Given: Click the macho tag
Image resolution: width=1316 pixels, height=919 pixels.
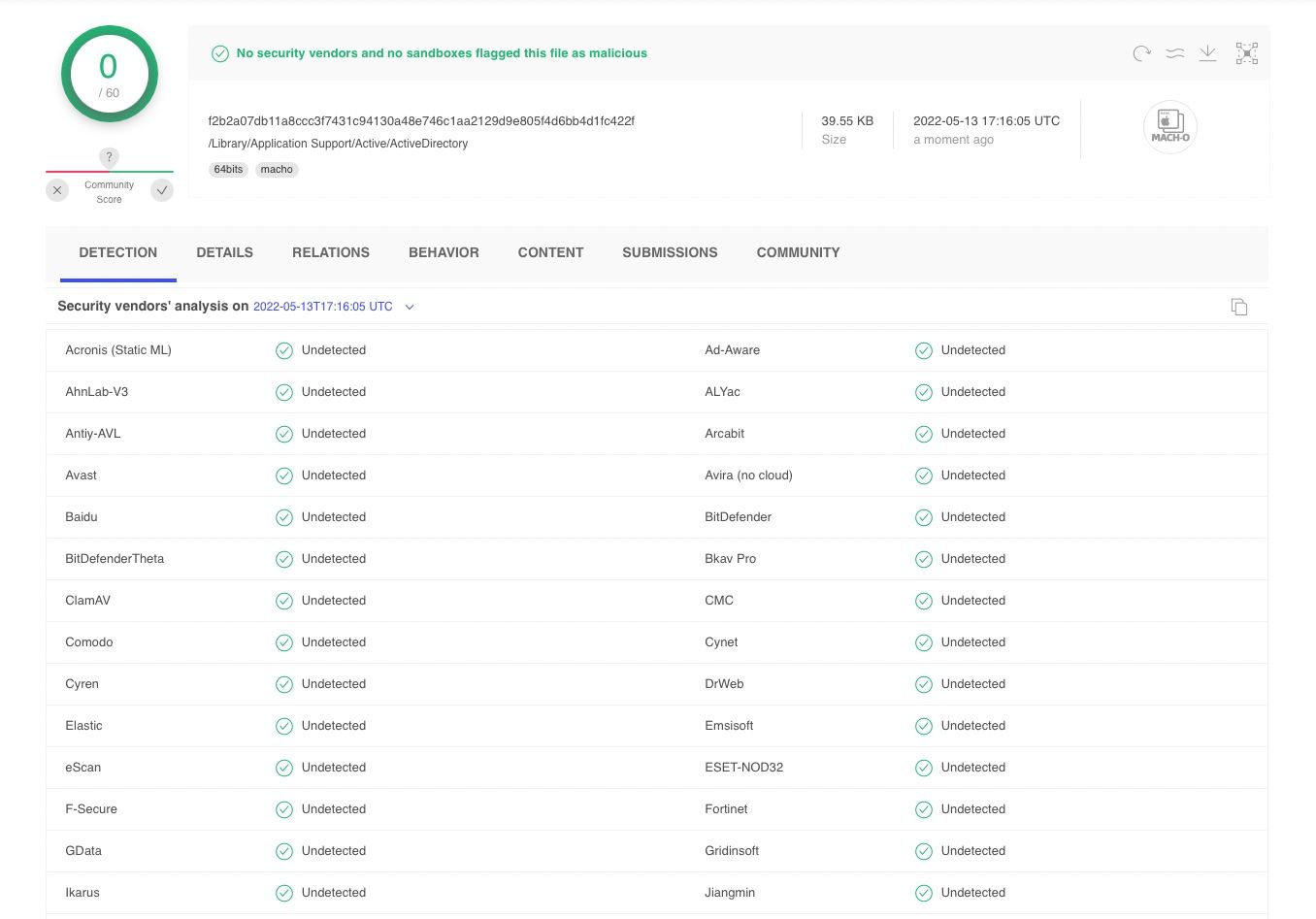Looking at the screenshot, I should [x=277, y=169].
